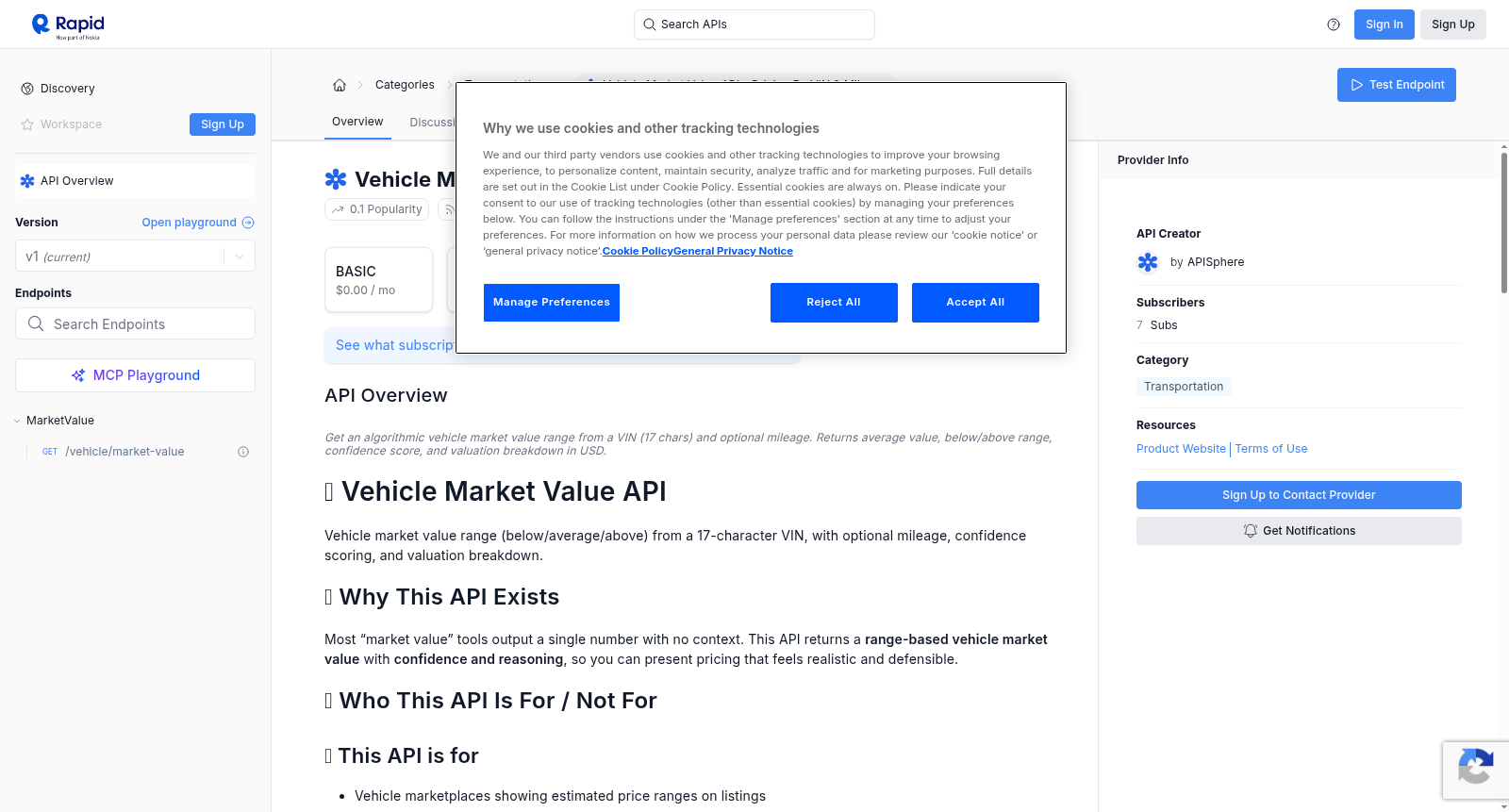This screenshot has width=1509, height=812.
Task: Open Categories in the breadcrumb
Action: [x=405, y=85]
